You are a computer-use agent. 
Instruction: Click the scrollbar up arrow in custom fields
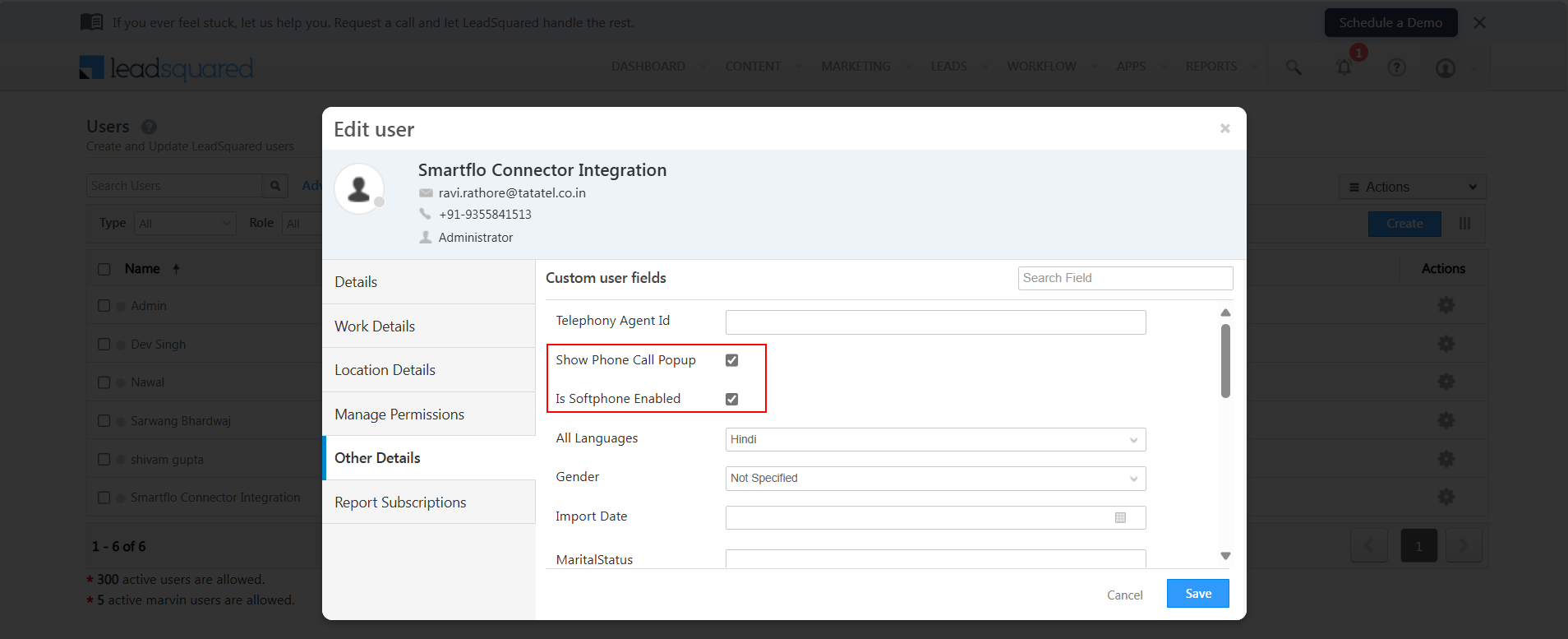pos(1225,313)
